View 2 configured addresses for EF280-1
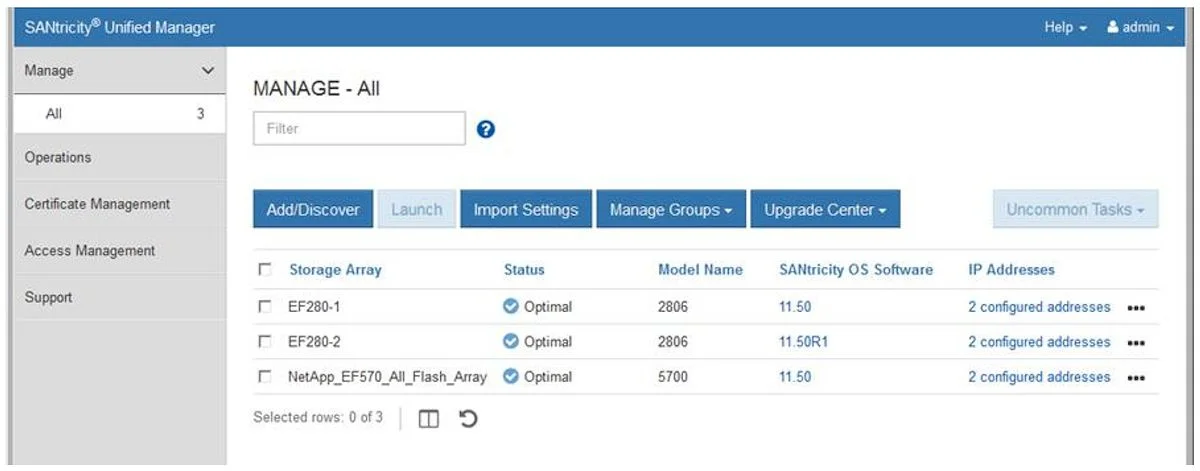 click(x=1039, y=307)
